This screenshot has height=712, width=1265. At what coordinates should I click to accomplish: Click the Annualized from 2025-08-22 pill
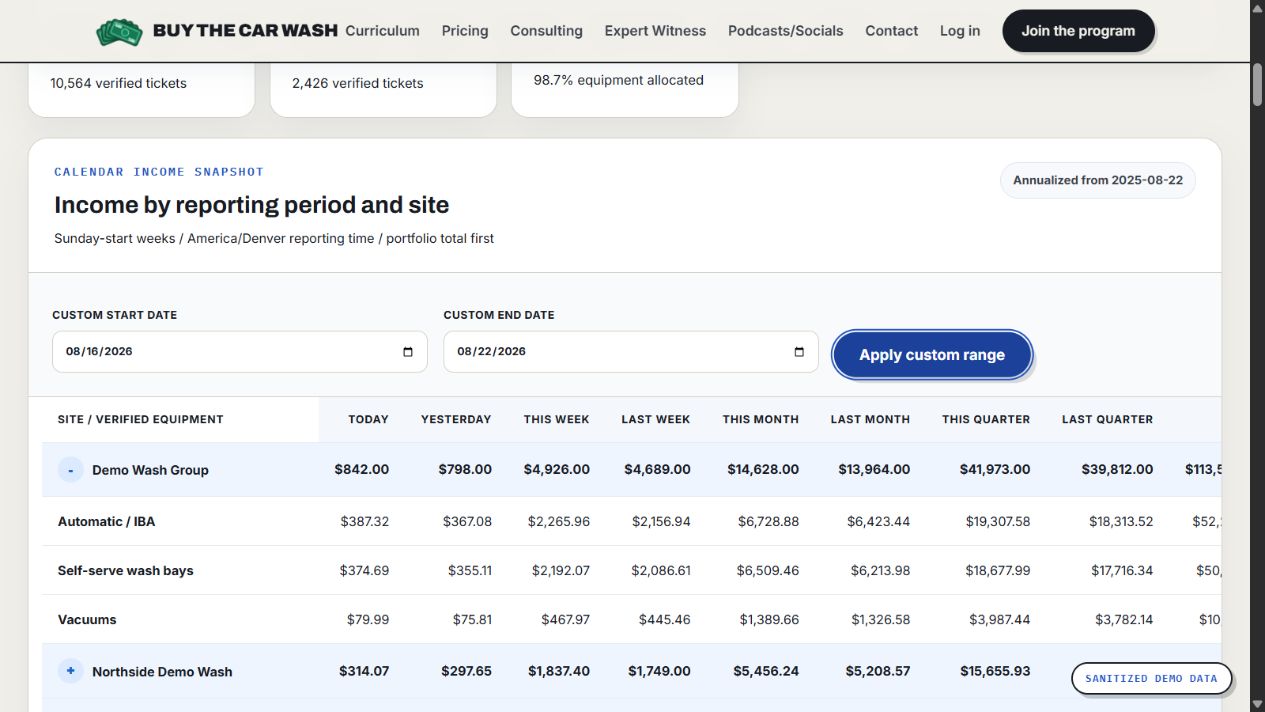click(1098, 181)
